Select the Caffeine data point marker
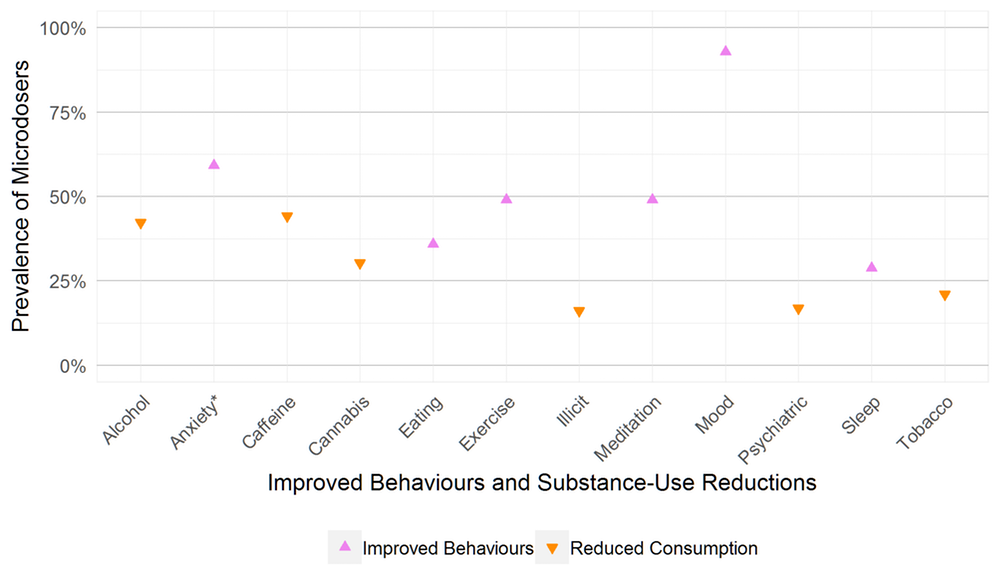 coord(287,217)
